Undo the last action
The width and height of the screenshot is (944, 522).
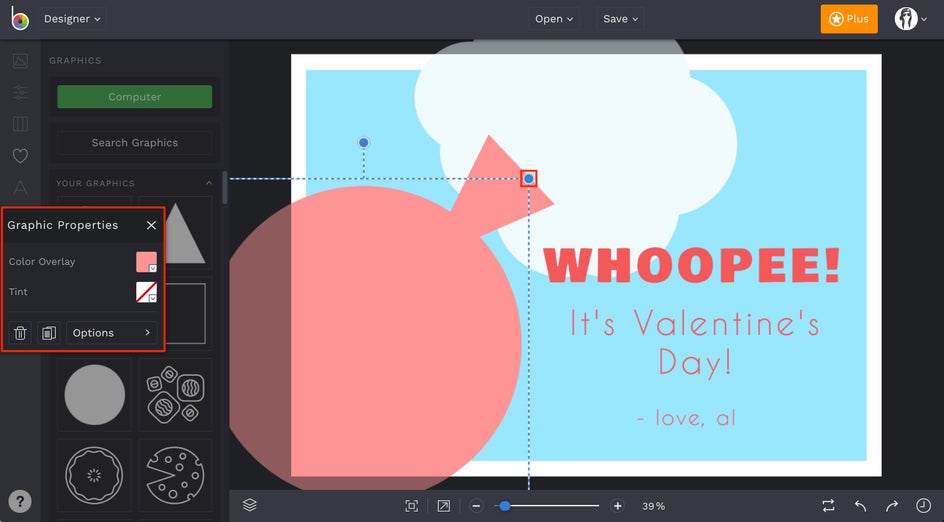tap(860, 506)
